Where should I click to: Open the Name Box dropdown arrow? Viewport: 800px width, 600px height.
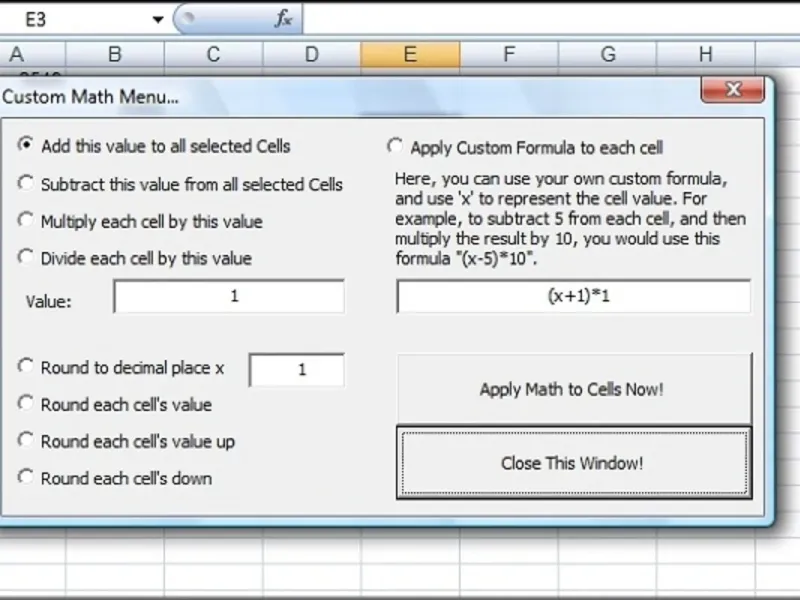158,19
